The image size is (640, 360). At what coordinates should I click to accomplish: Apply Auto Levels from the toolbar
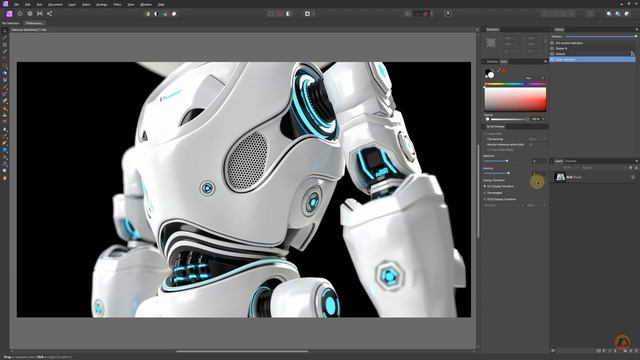coord(147,13)
